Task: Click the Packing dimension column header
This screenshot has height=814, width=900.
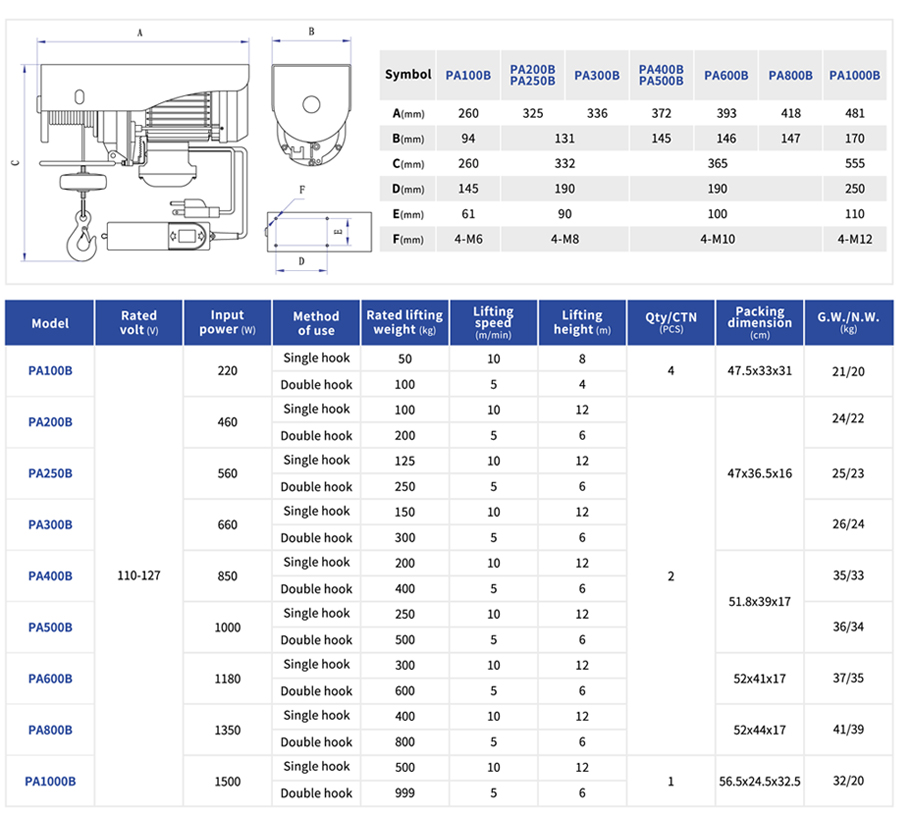Action: [x=760, y=323]
